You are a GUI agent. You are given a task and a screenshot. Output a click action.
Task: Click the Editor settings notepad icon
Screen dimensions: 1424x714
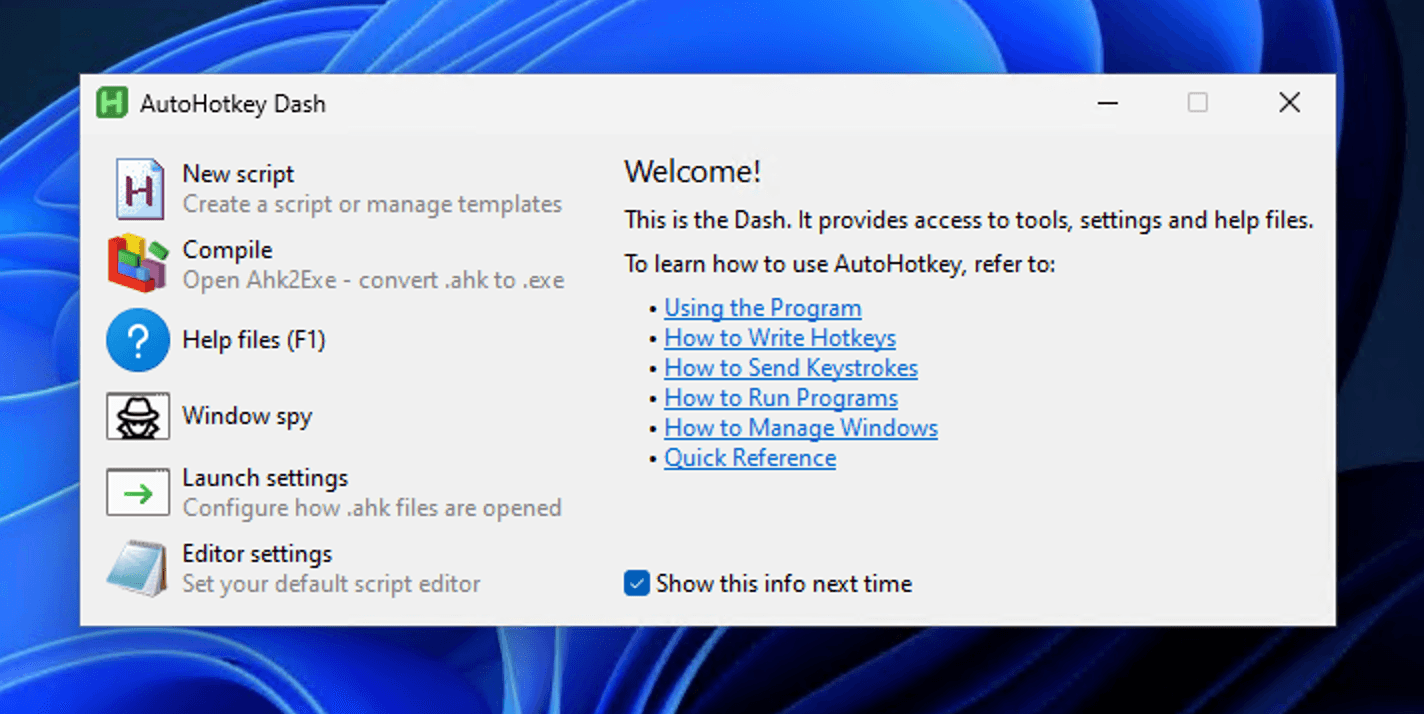(x=138, y=568)
